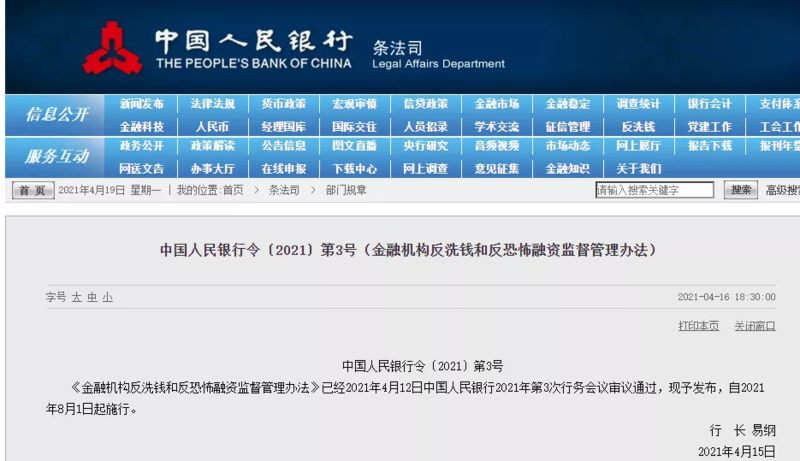Click 网送文告 link
The height and width of the screenshot is (461, 800).
click(x=141, y=168)
